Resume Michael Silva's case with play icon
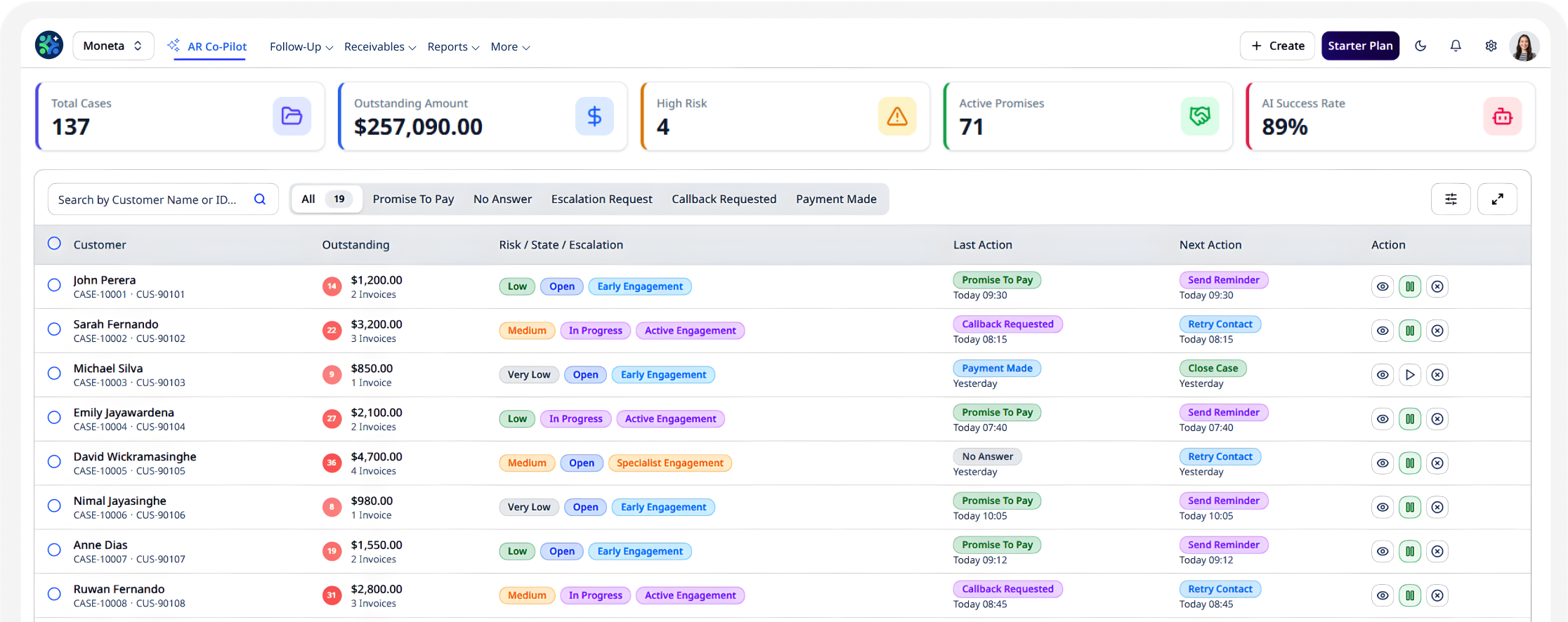Screen dimensions: 1568x622 (1410, 375)
